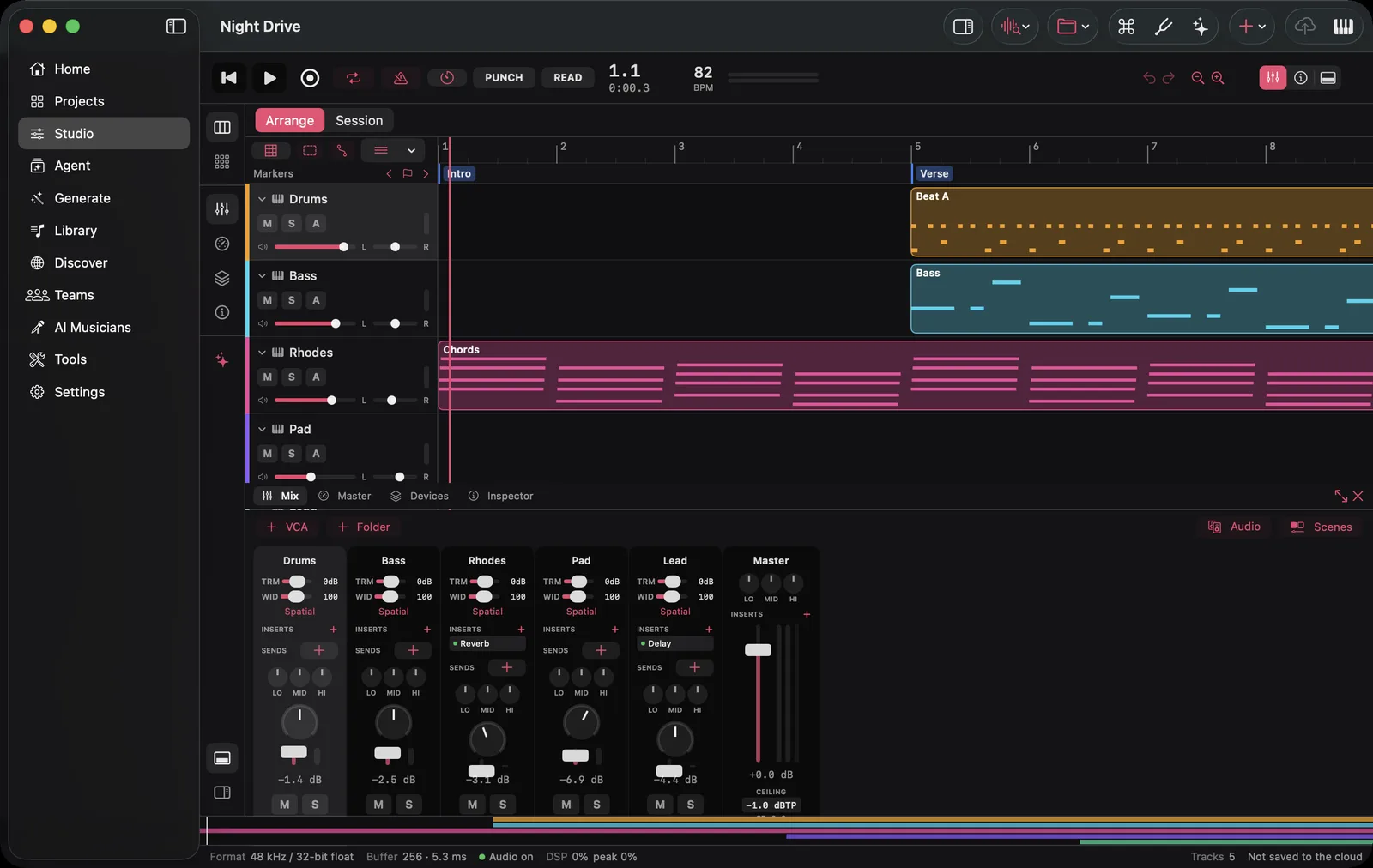Collapse the Rhodes track chevron

262,353
